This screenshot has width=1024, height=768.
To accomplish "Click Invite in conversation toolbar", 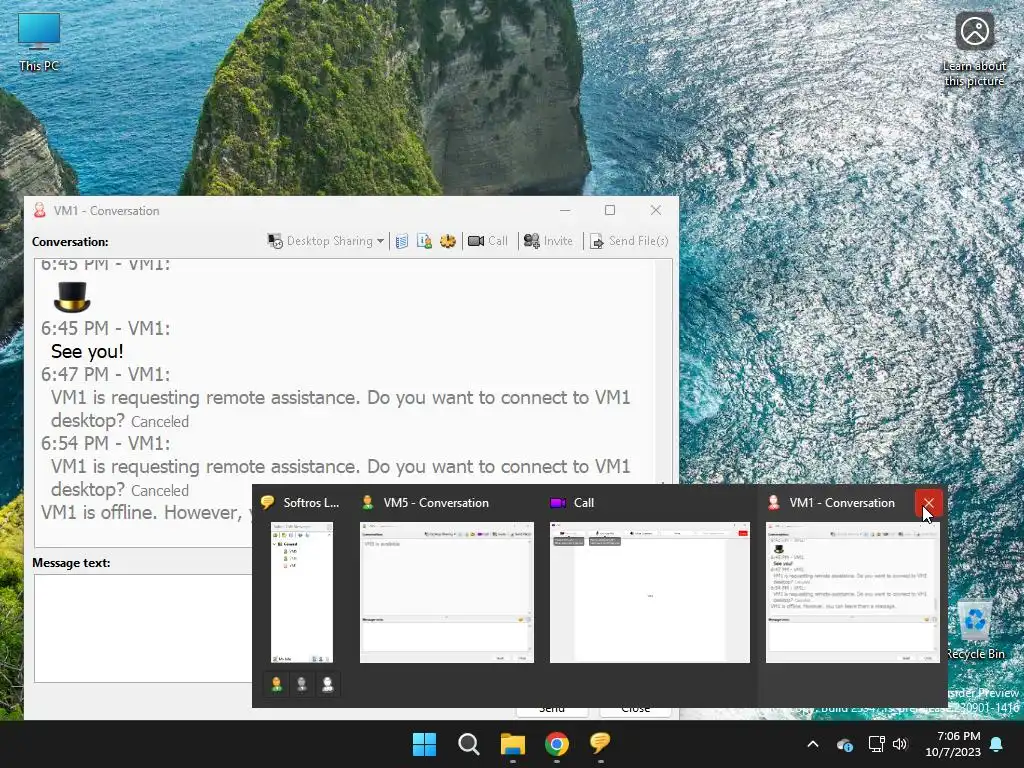I will tap(549, 241).
